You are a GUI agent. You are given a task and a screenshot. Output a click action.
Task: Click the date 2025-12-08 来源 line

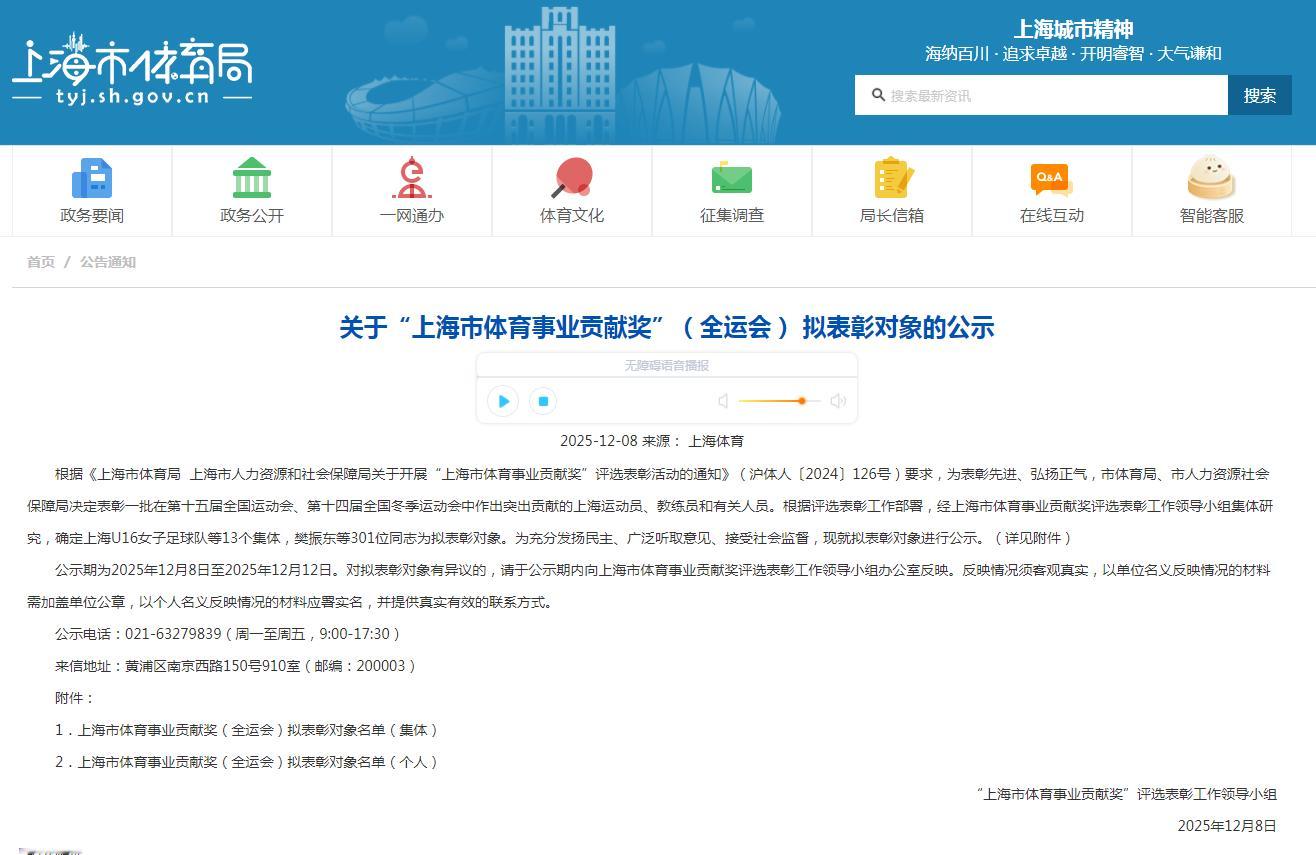(652, 441)
